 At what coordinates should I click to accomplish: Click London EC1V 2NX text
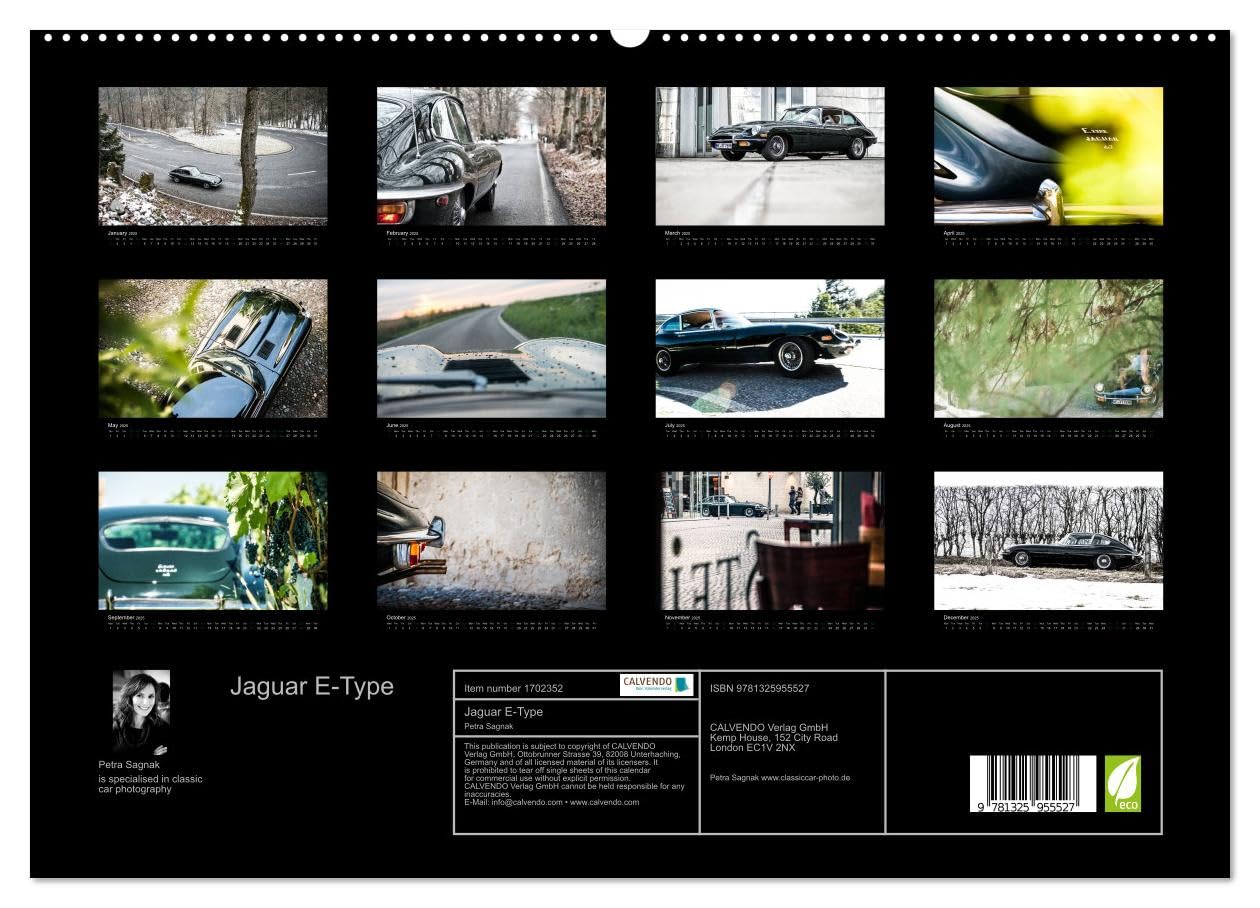(752, 747)
